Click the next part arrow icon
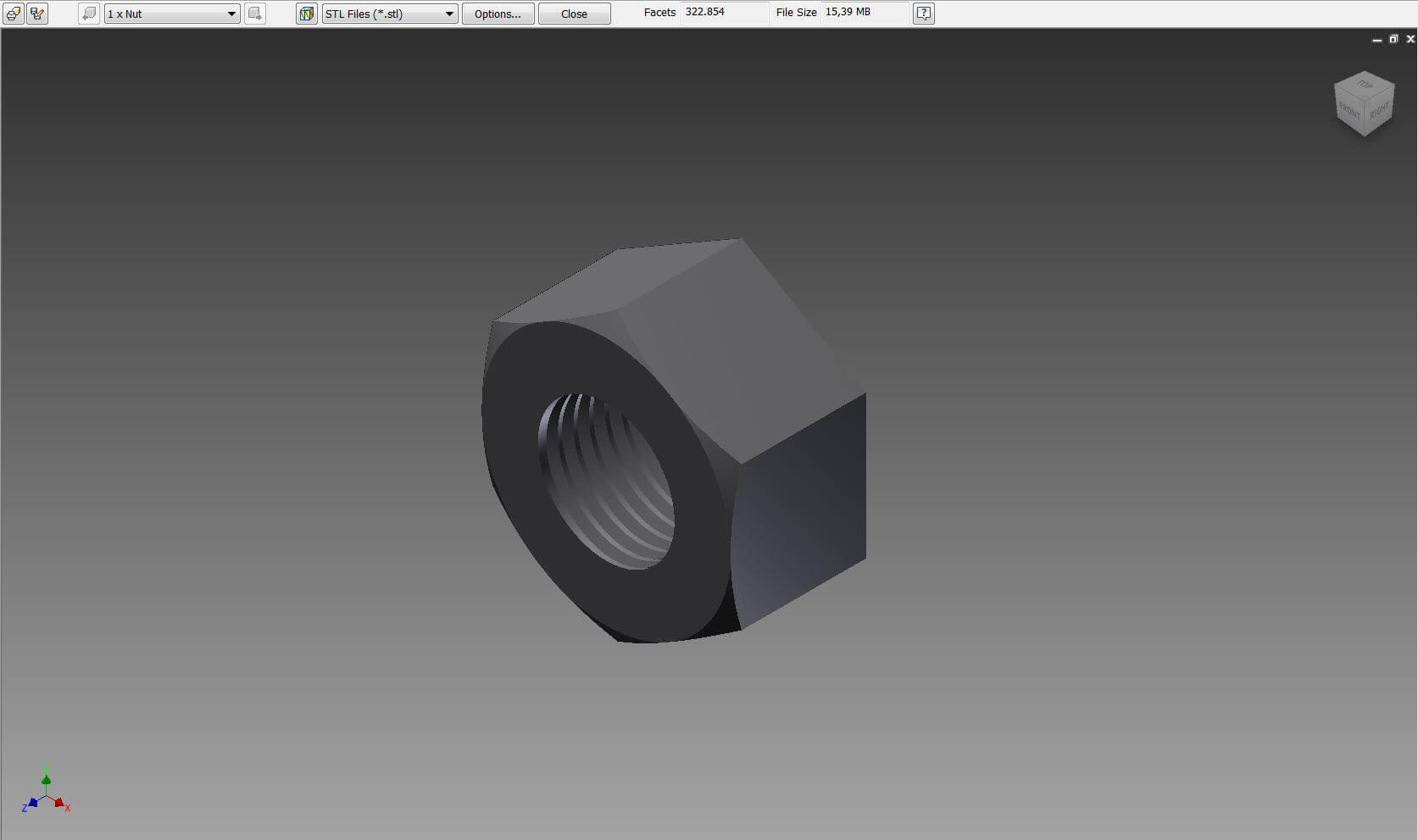This screenshot has height=840, width=1418. [254, 14]
